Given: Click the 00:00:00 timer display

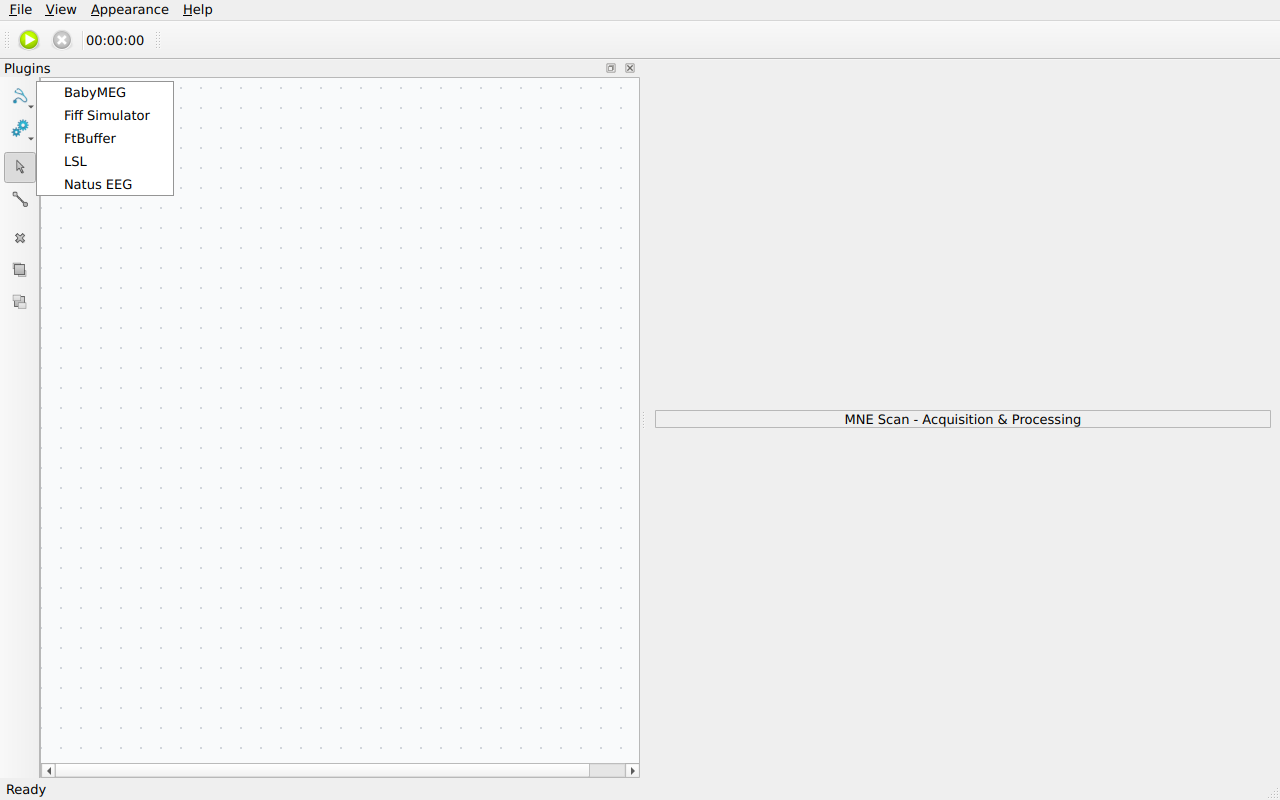Looking at the screenshot, I should pyautogui.click(x=115, y=40).
